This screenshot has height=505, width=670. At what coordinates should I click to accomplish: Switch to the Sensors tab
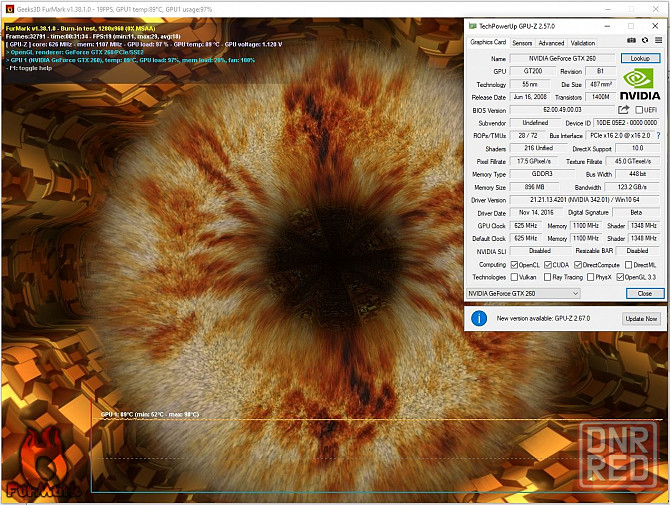pos(522,43)
